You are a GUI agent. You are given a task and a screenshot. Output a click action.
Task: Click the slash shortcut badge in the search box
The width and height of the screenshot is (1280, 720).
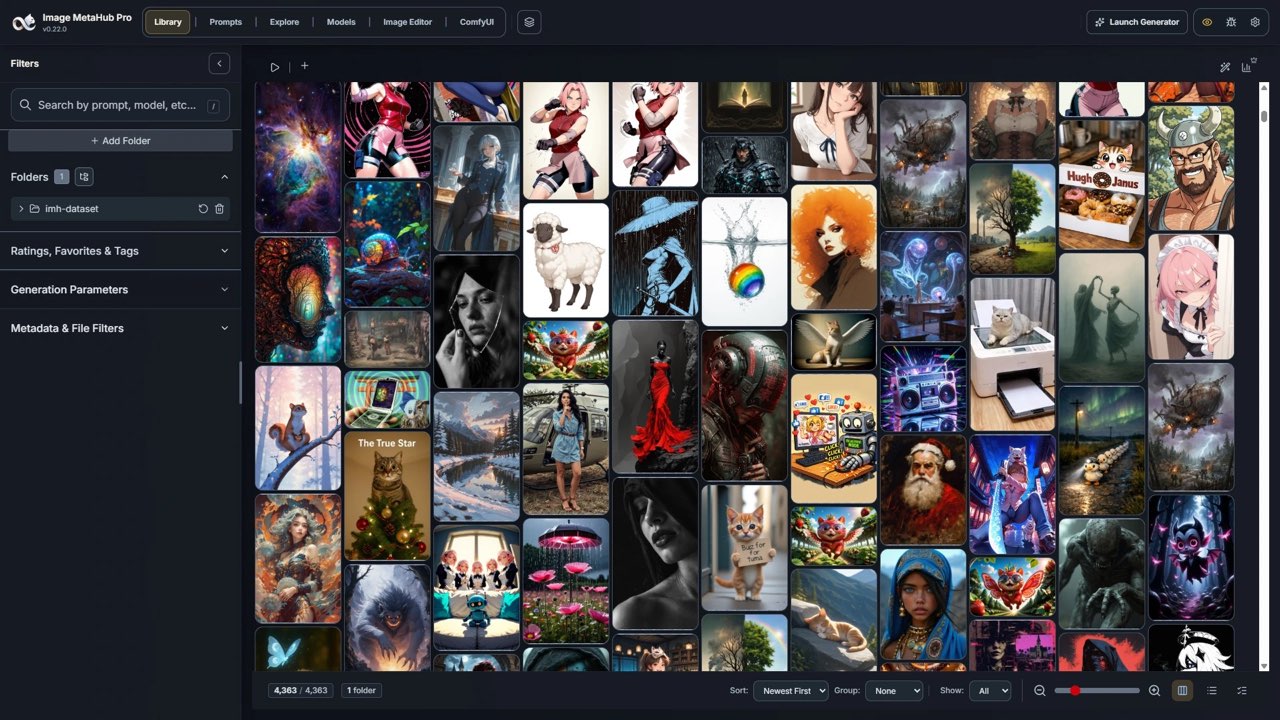point(213,105)
